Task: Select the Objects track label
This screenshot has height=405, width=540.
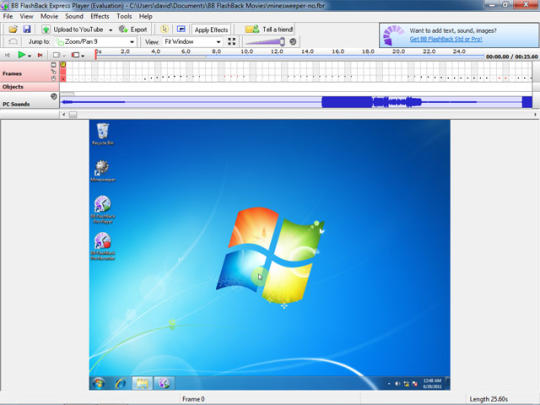Action: [13, 87]
